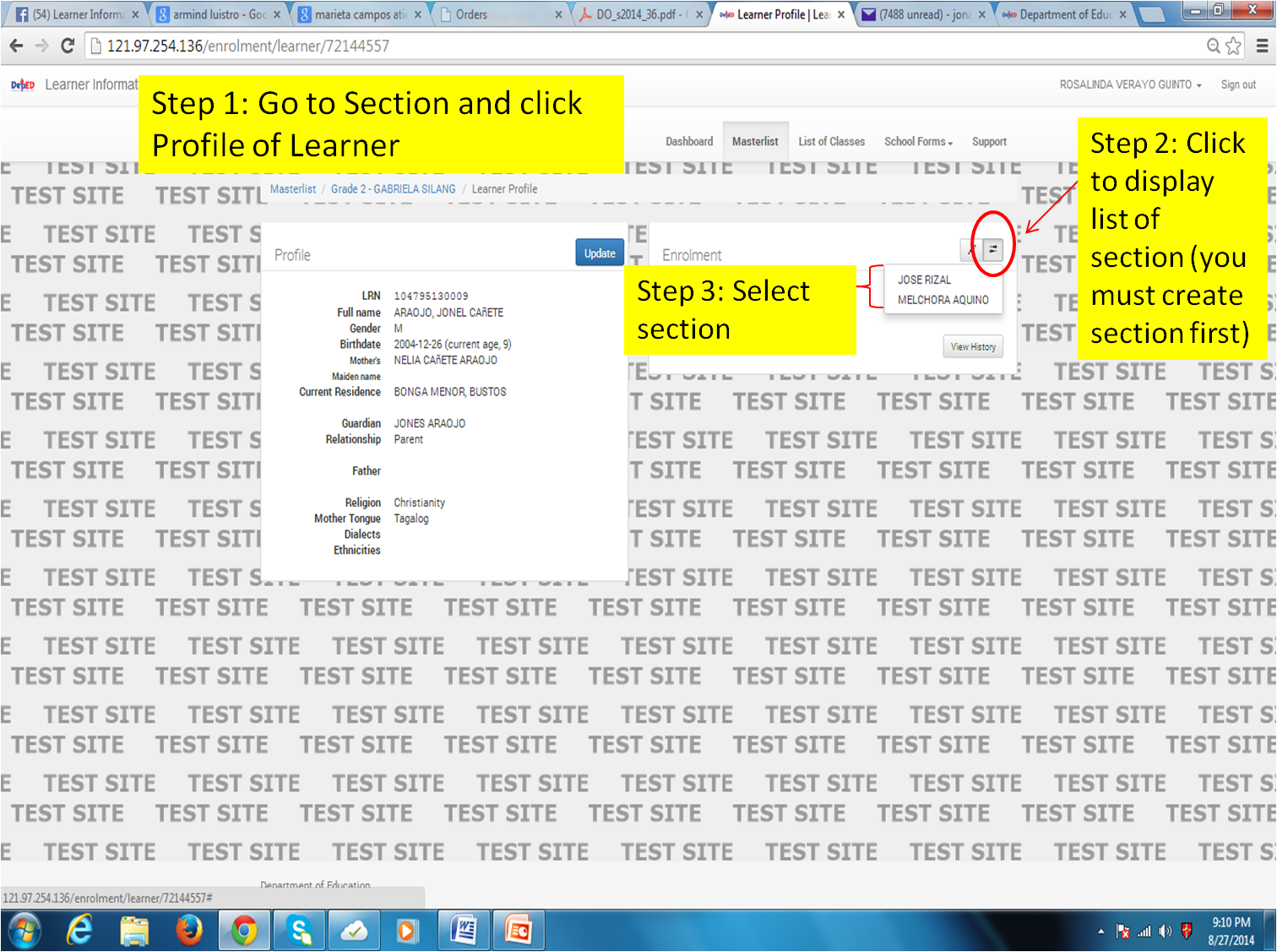Choose MELCHORA AQUINO section from the list
Viewport: 1277px width, 952px height.
pyautogui.click(x=943, y=300)
